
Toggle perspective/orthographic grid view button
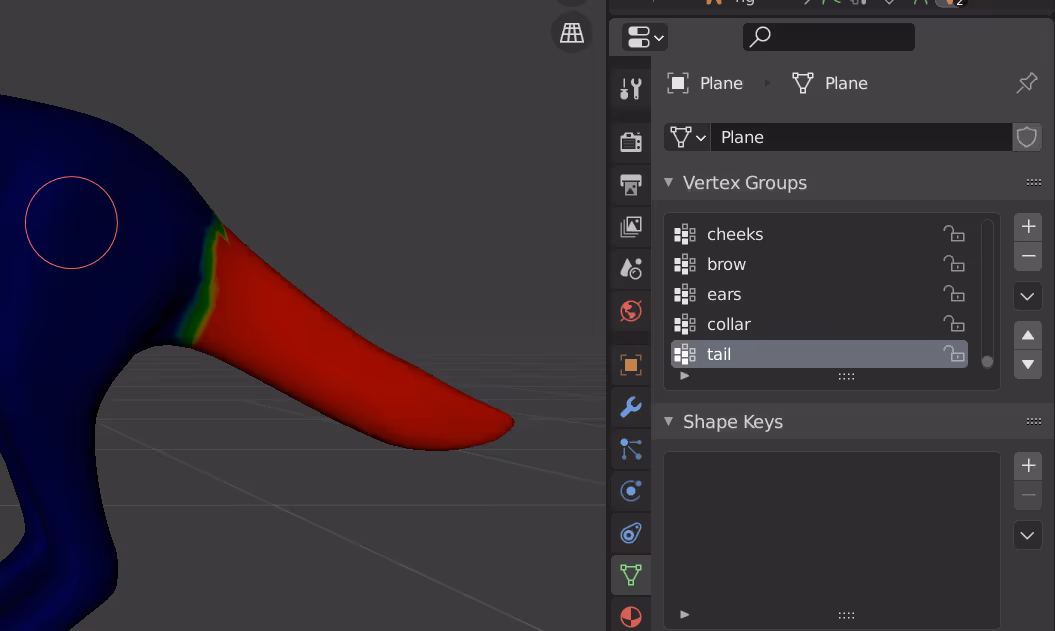[572, 33]
